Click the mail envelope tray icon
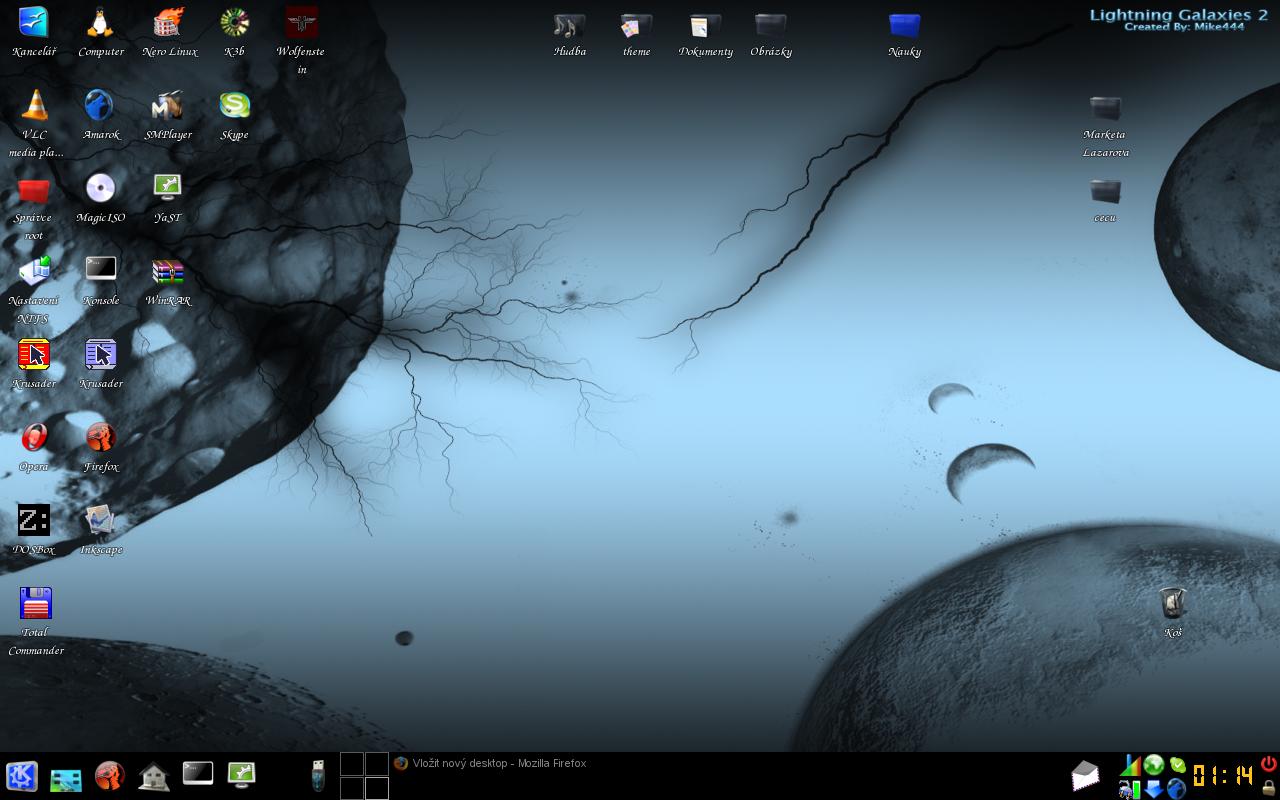This screenshot has width=1280, height=800. point(1085,776)
